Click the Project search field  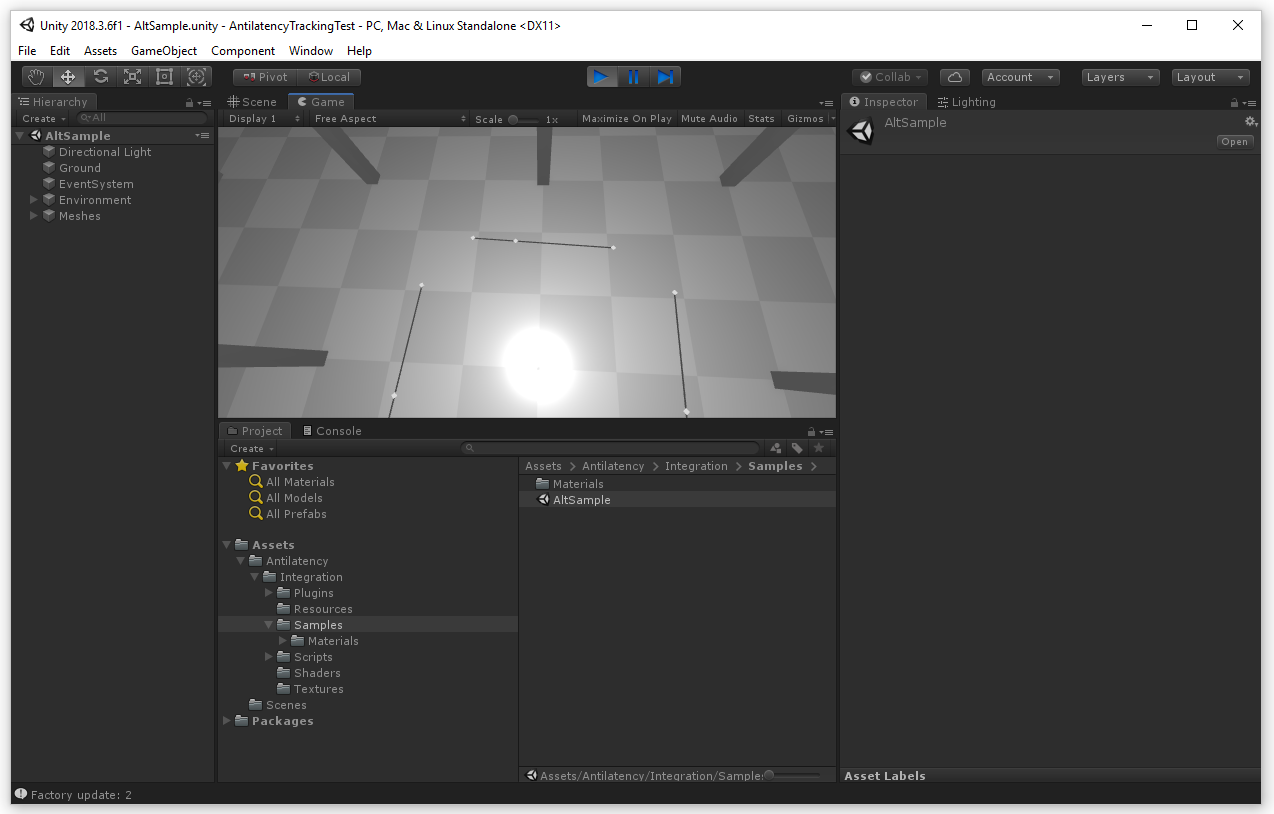coord(610,449)
